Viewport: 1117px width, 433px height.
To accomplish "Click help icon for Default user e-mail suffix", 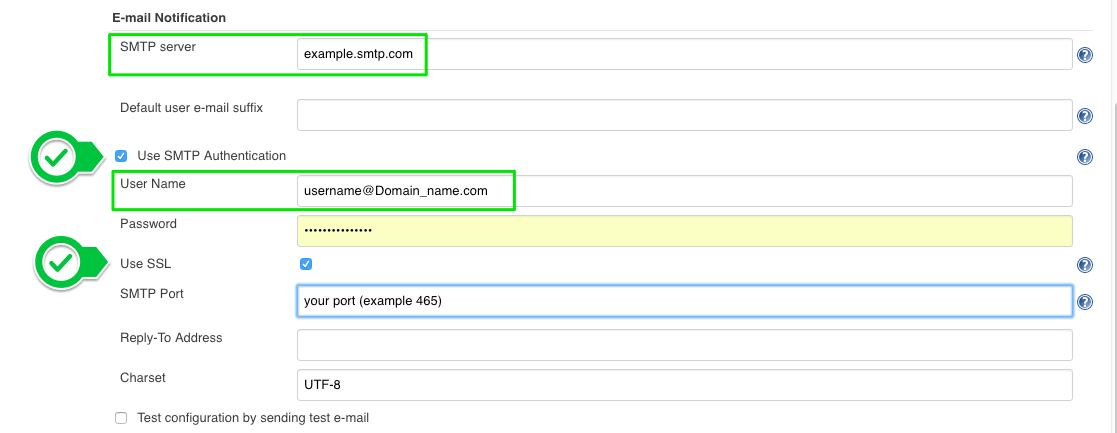I will [x=1085, y=117].
